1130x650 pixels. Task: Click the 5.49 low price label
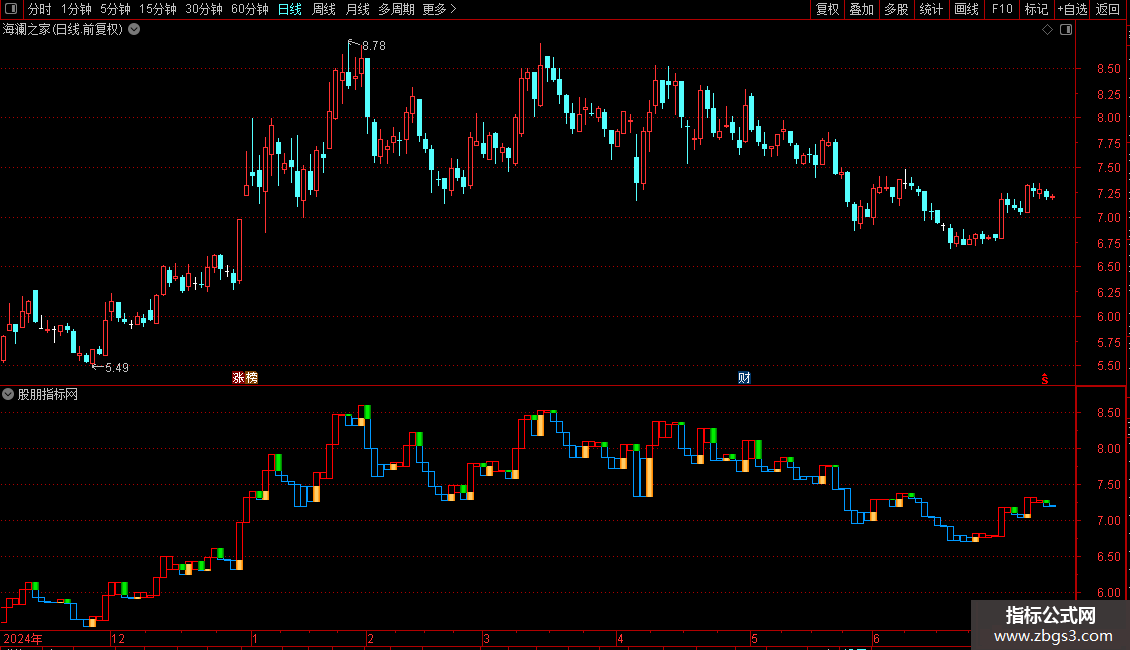coord(117,368)
